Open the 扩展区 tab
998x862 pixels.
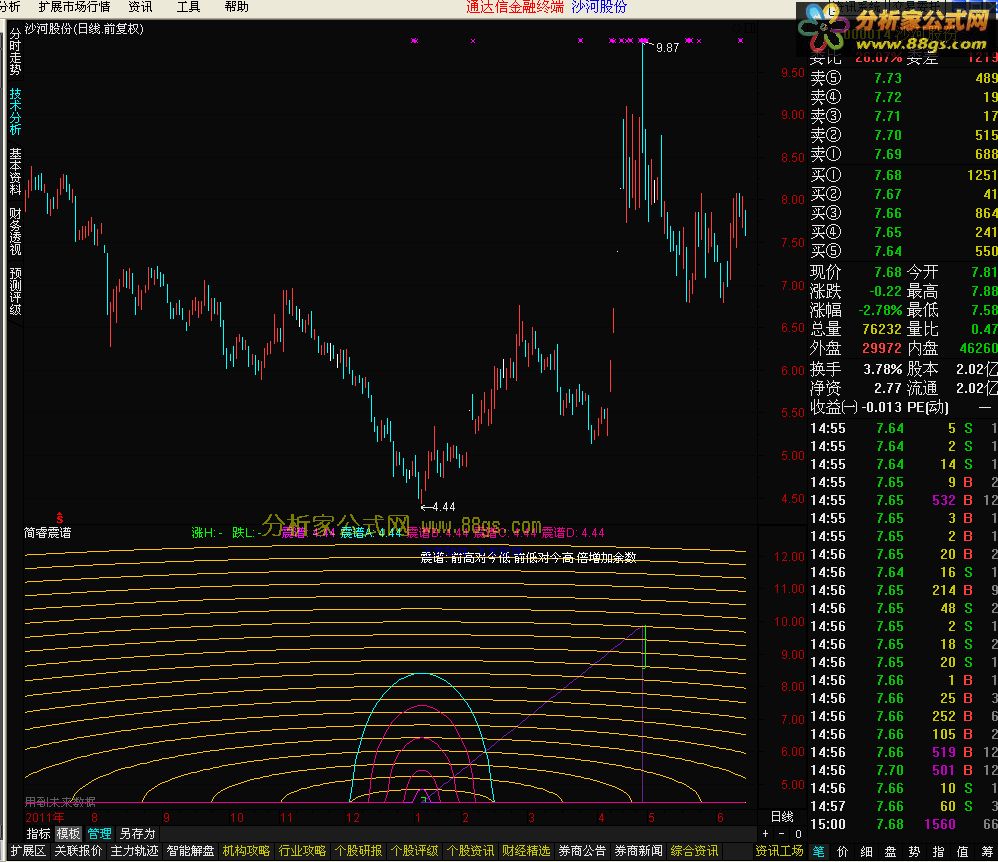[x=28, y=851]
